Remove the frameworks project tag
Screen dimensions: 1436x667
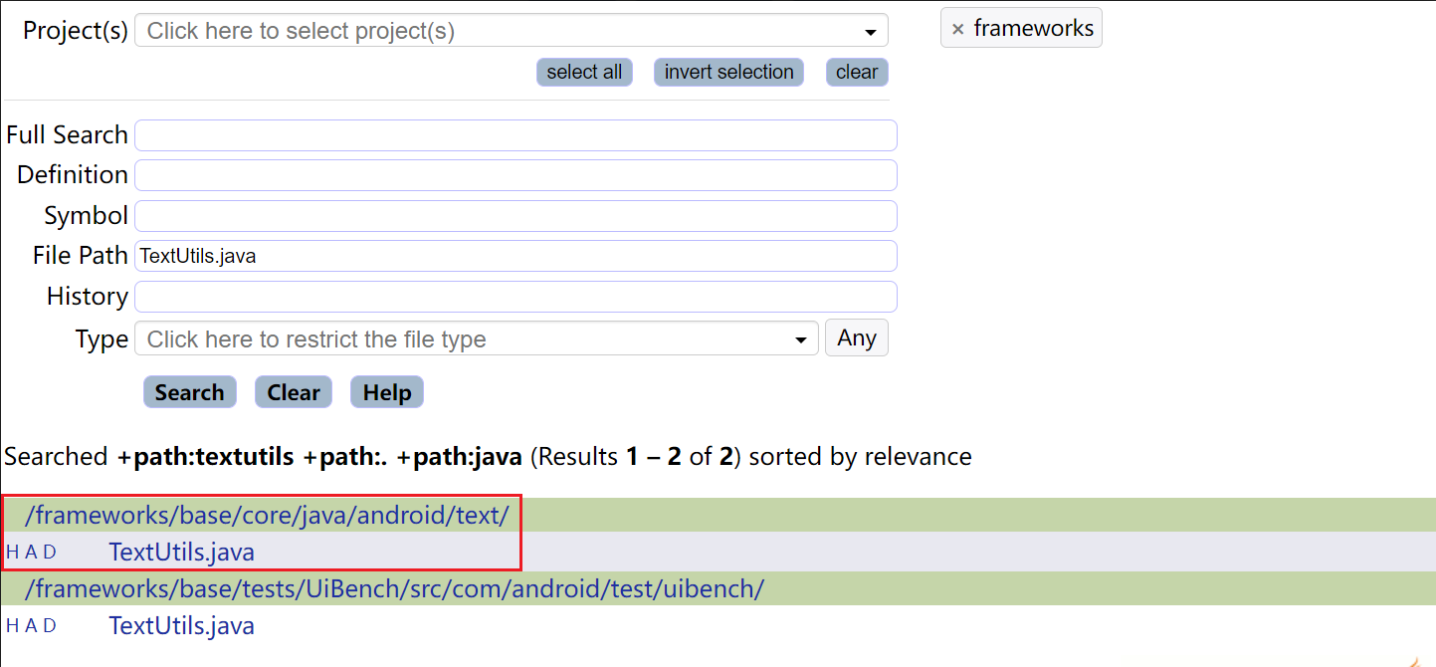pos(957,29)
